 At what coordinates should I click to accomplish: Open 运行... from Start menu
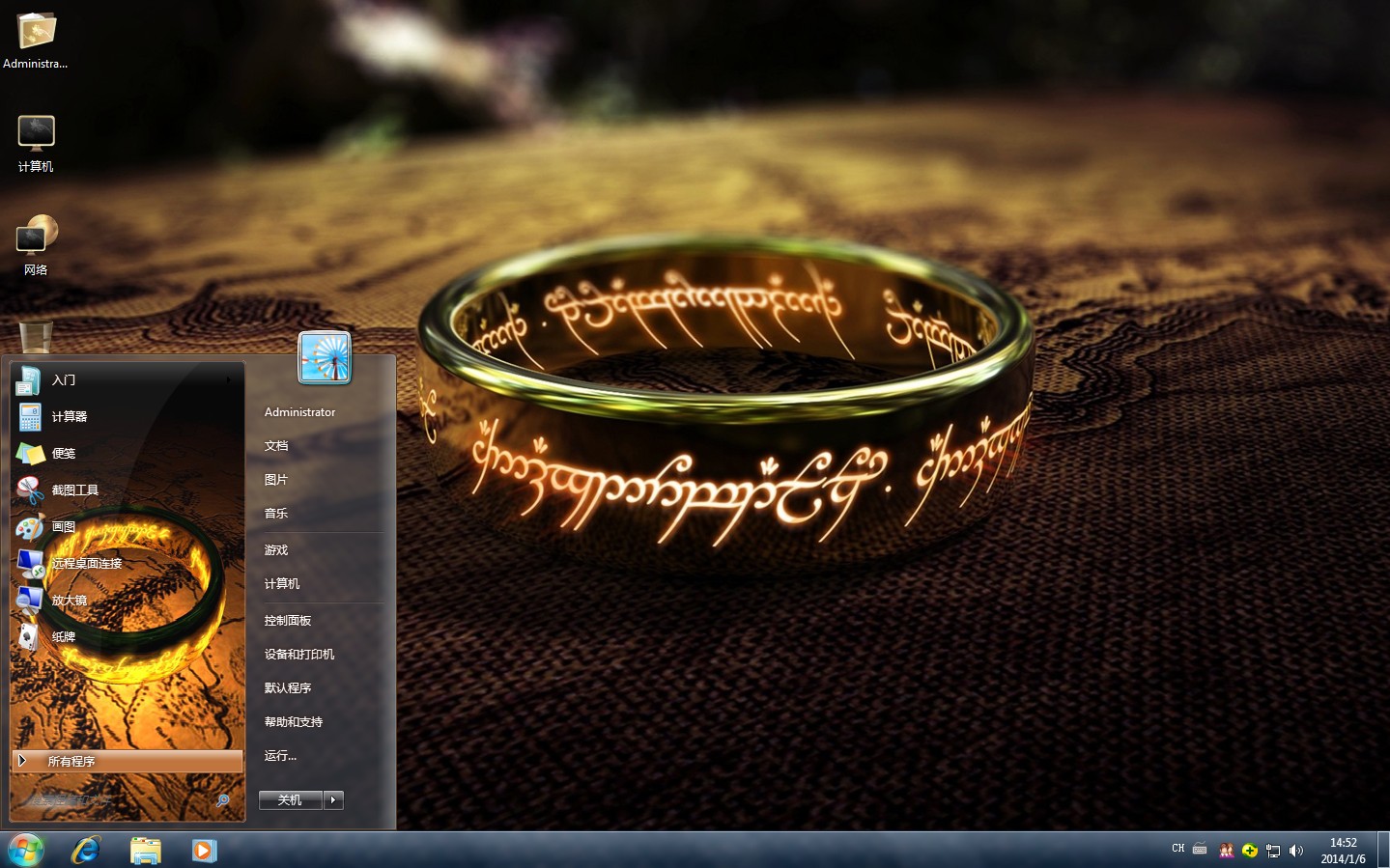point(281,756)
